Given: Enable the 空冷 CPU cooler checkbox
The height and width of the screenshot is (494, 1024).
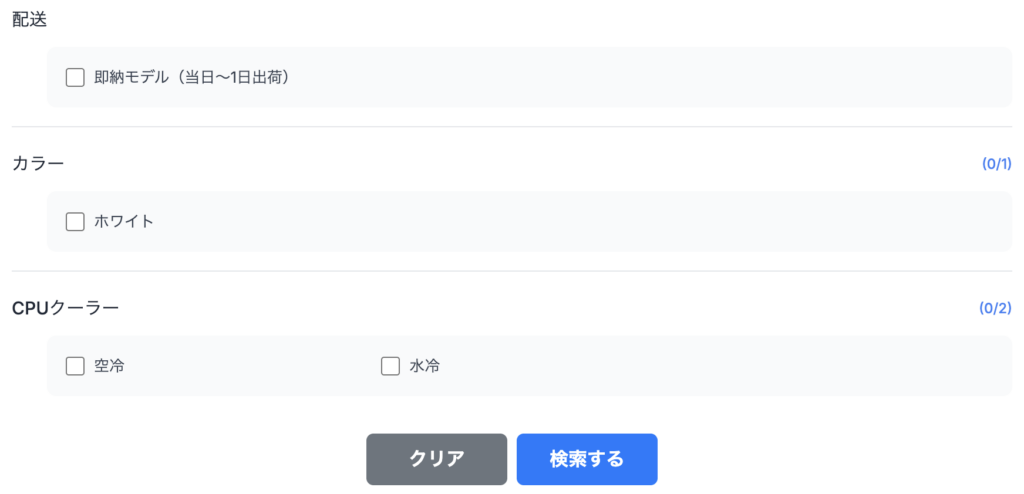Looking at the screenshot, I should point(75,366).
